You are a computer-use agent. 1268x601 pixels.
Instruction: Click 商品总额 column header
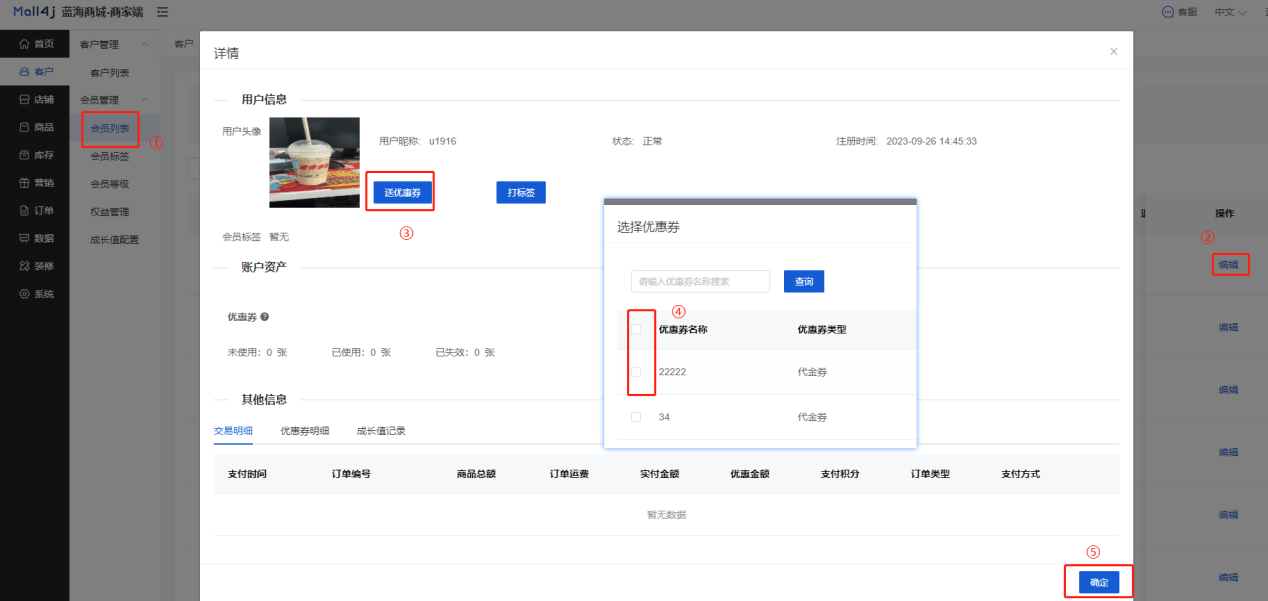[476, 474]
